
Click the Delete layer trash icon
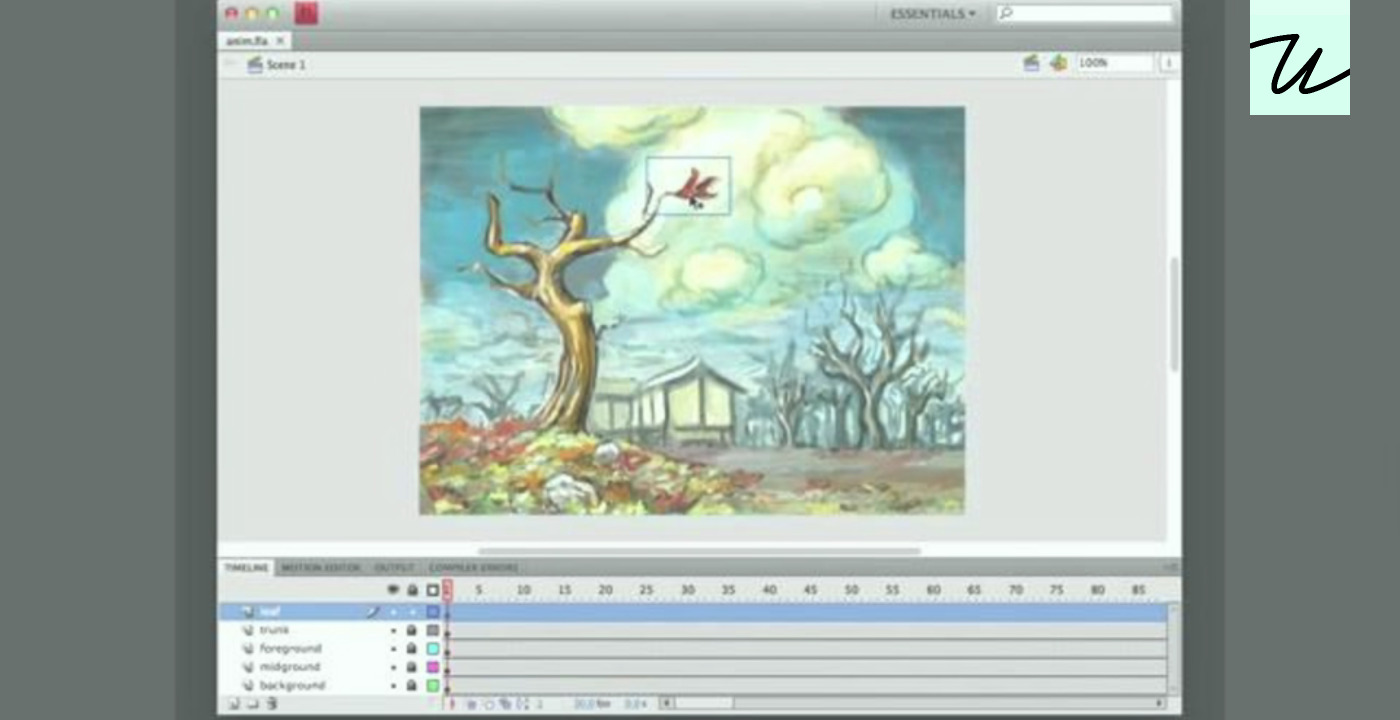point(271,704)
